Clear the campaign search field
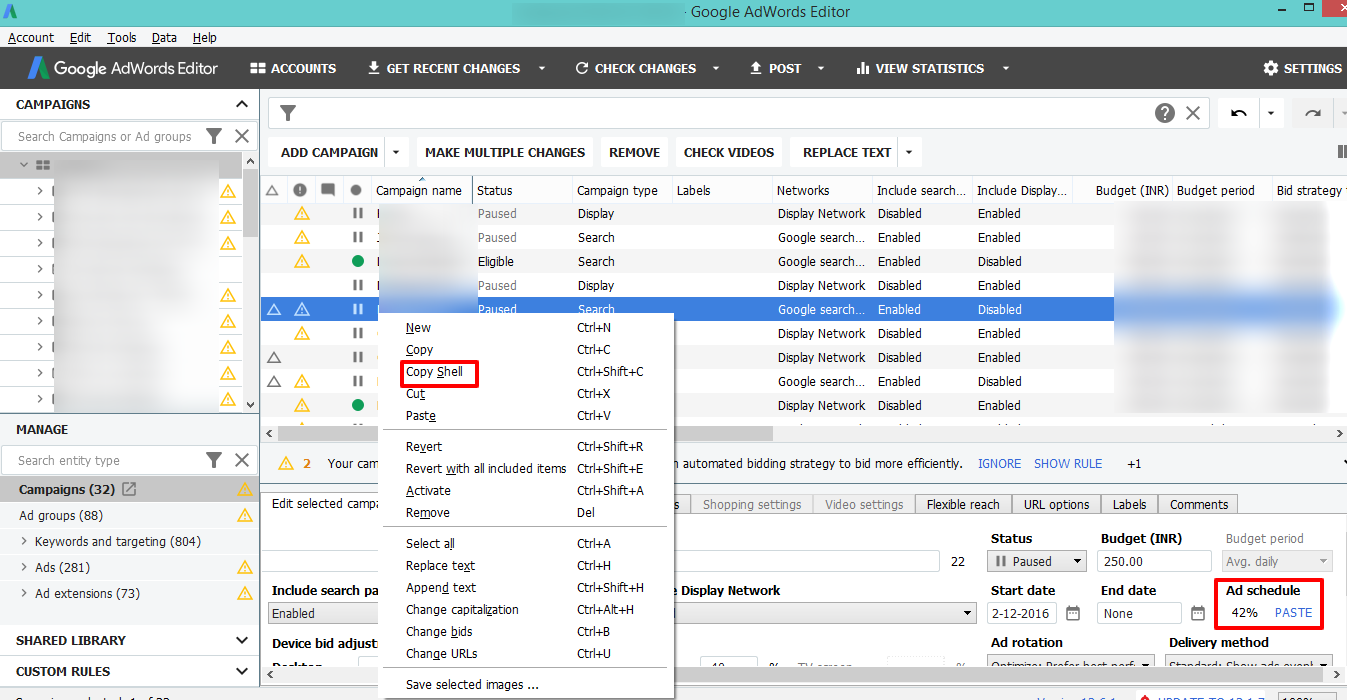 point(242,136)
